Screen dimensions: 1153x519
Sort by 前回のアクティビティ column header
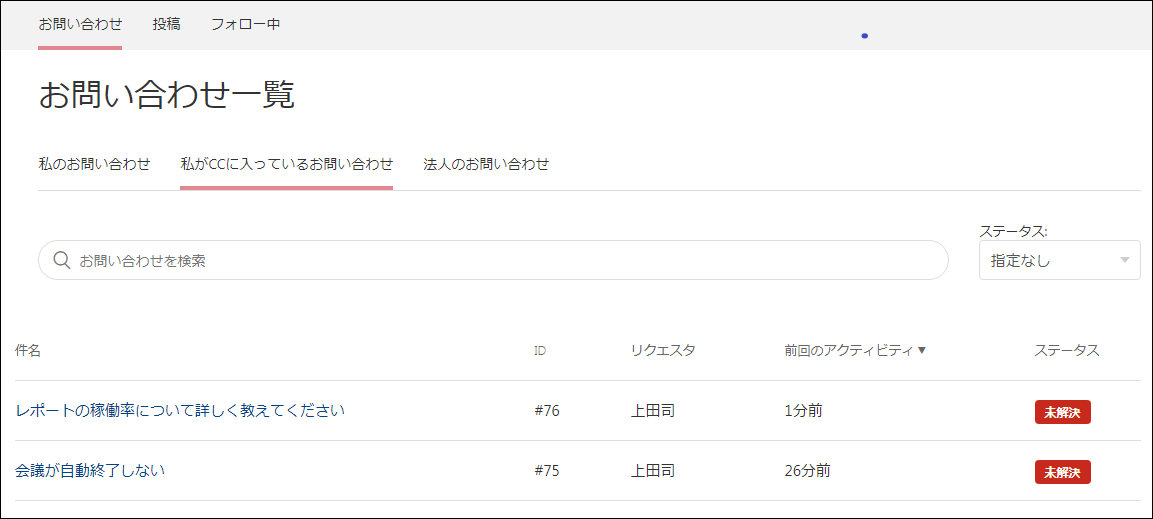coord(855,350)
